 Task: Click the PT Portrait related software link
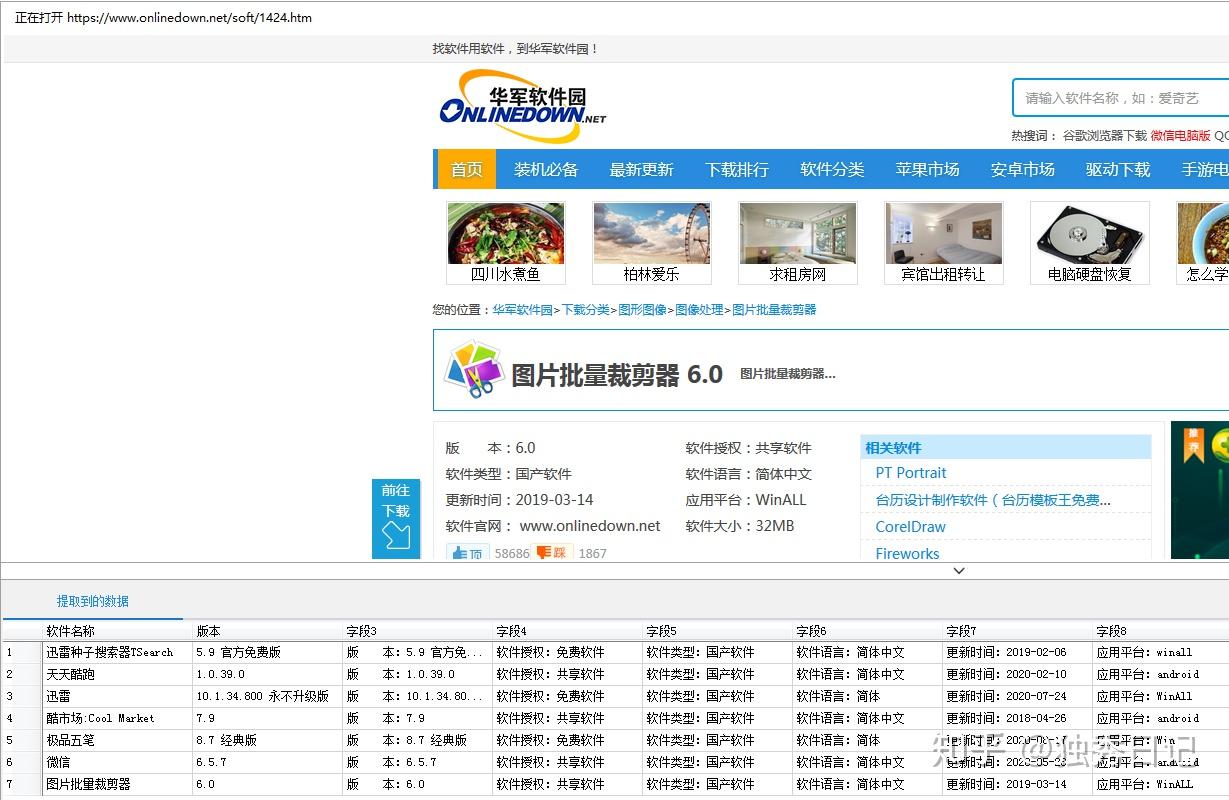[910, 473]
